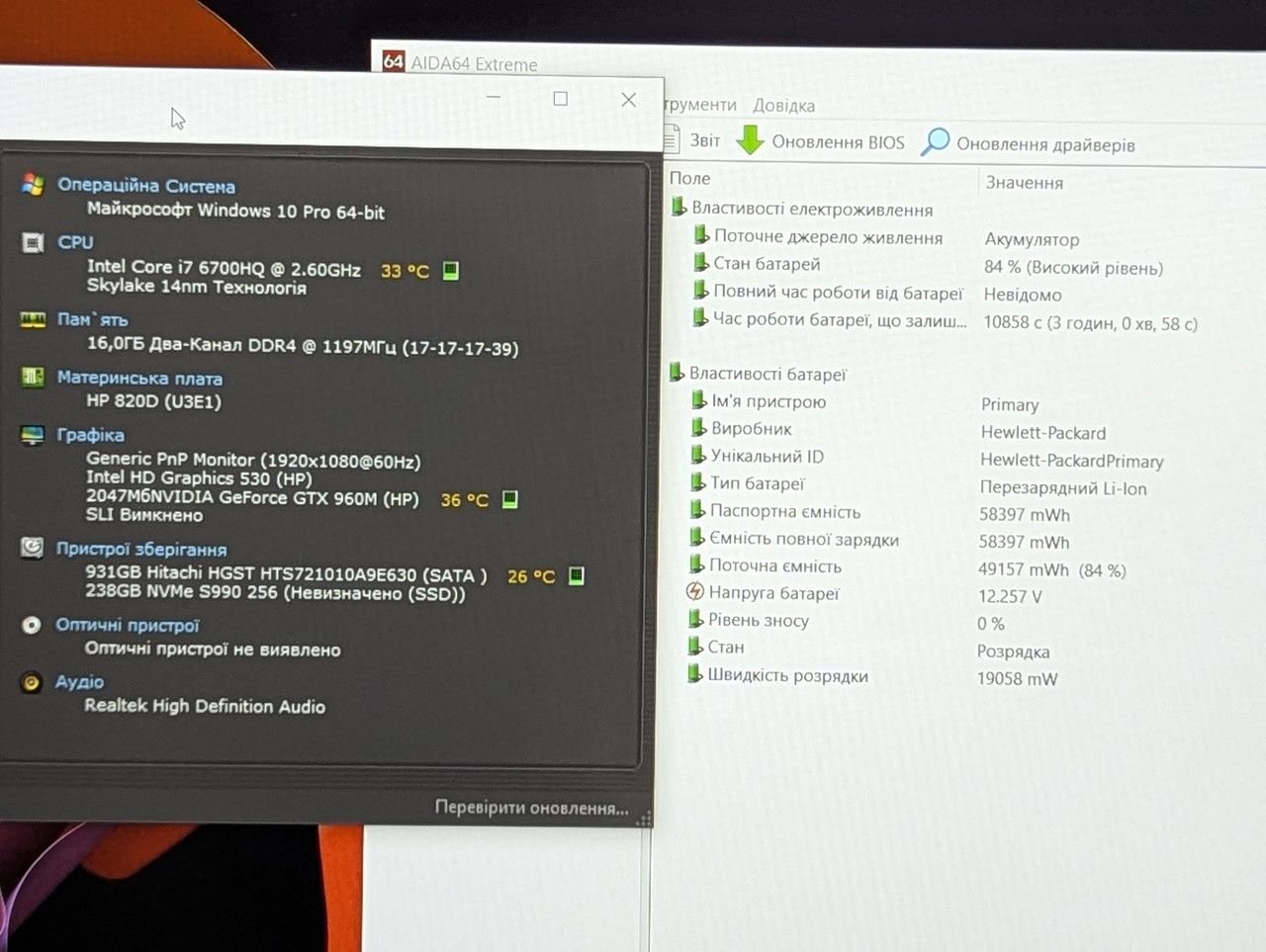Select the Ім'я пристрою row
The width and height of the screenshot is (1266, 952).
759,401
